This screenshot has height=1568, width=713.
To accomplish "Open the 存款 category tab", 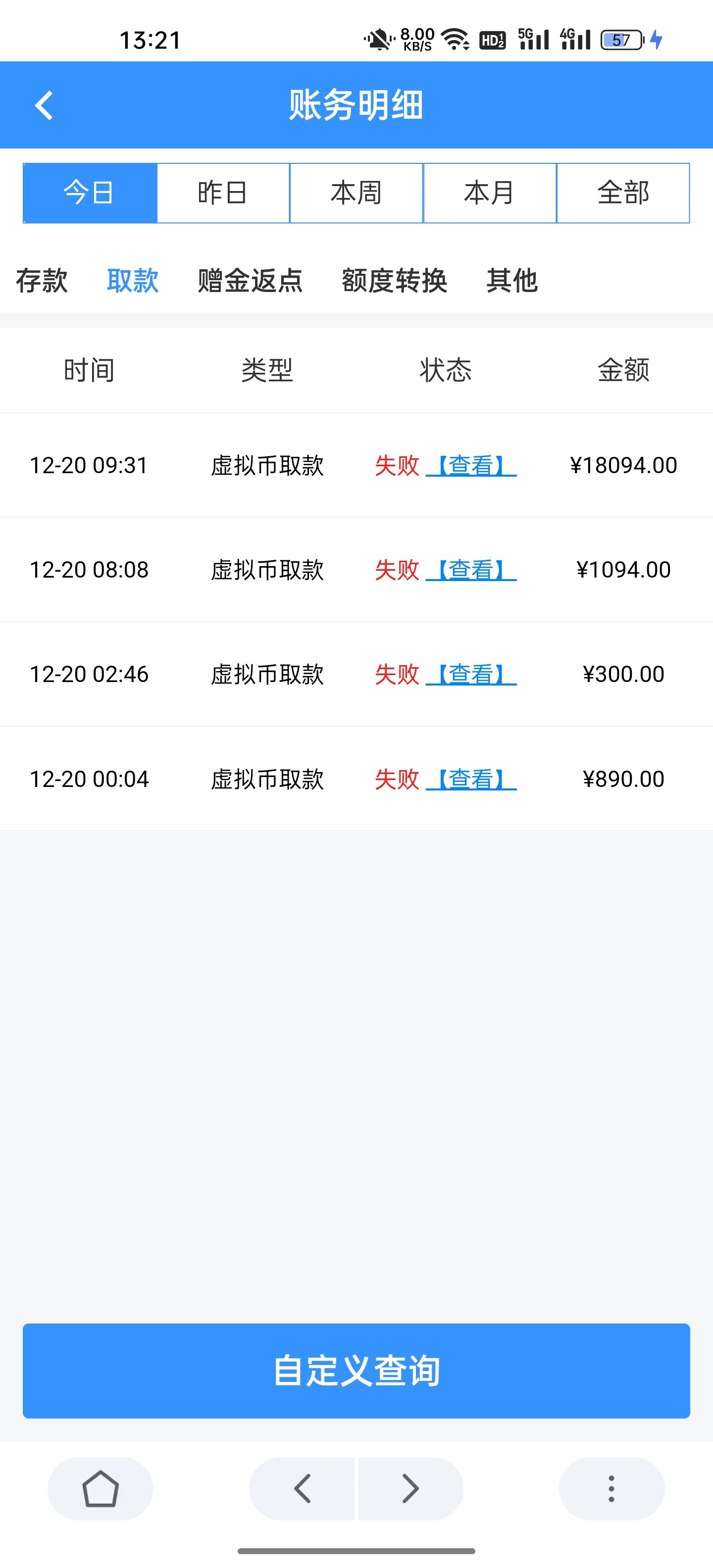I will pyautogui.click(x=42, y=281).
